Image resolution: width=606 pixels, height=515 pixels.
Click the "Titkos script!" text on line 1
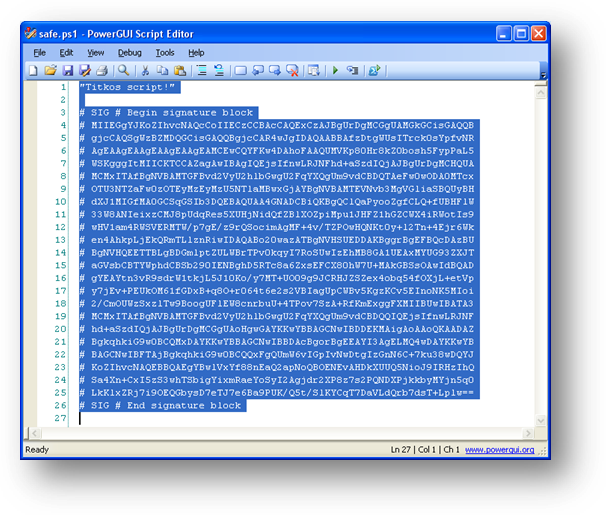click(122, 88)
